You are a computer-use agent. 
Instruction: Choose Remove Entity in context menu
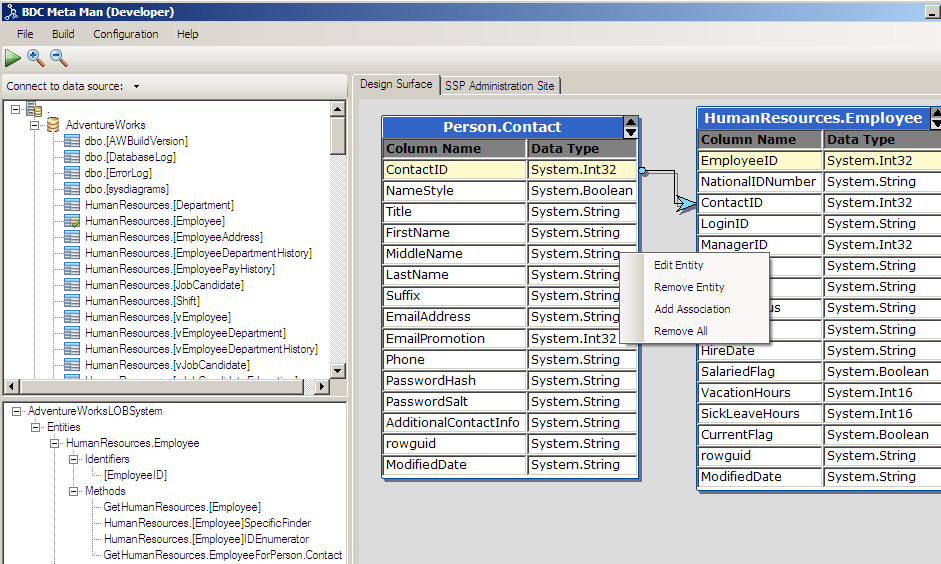(689, 287)
